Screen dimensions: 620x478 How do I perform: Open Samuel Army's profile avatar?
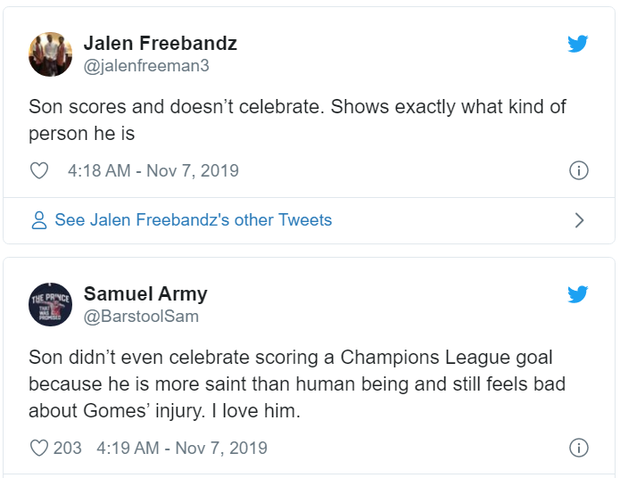tap(49, 305)
